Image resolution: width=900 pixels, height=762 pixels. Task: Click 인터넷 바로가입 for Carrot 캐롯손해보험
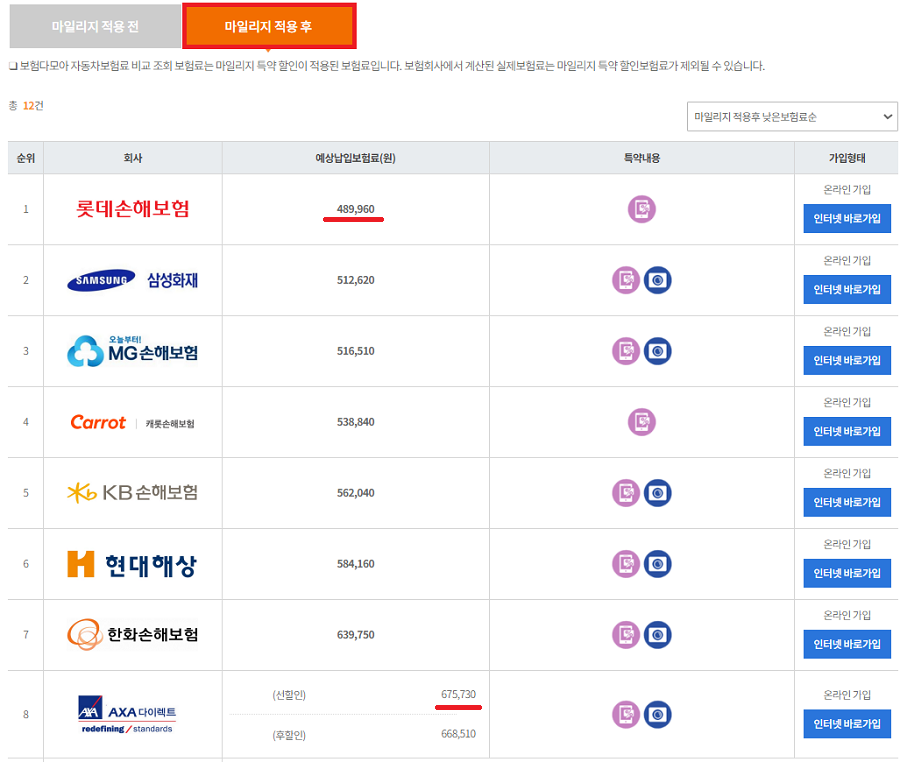[x=847, y=431]
